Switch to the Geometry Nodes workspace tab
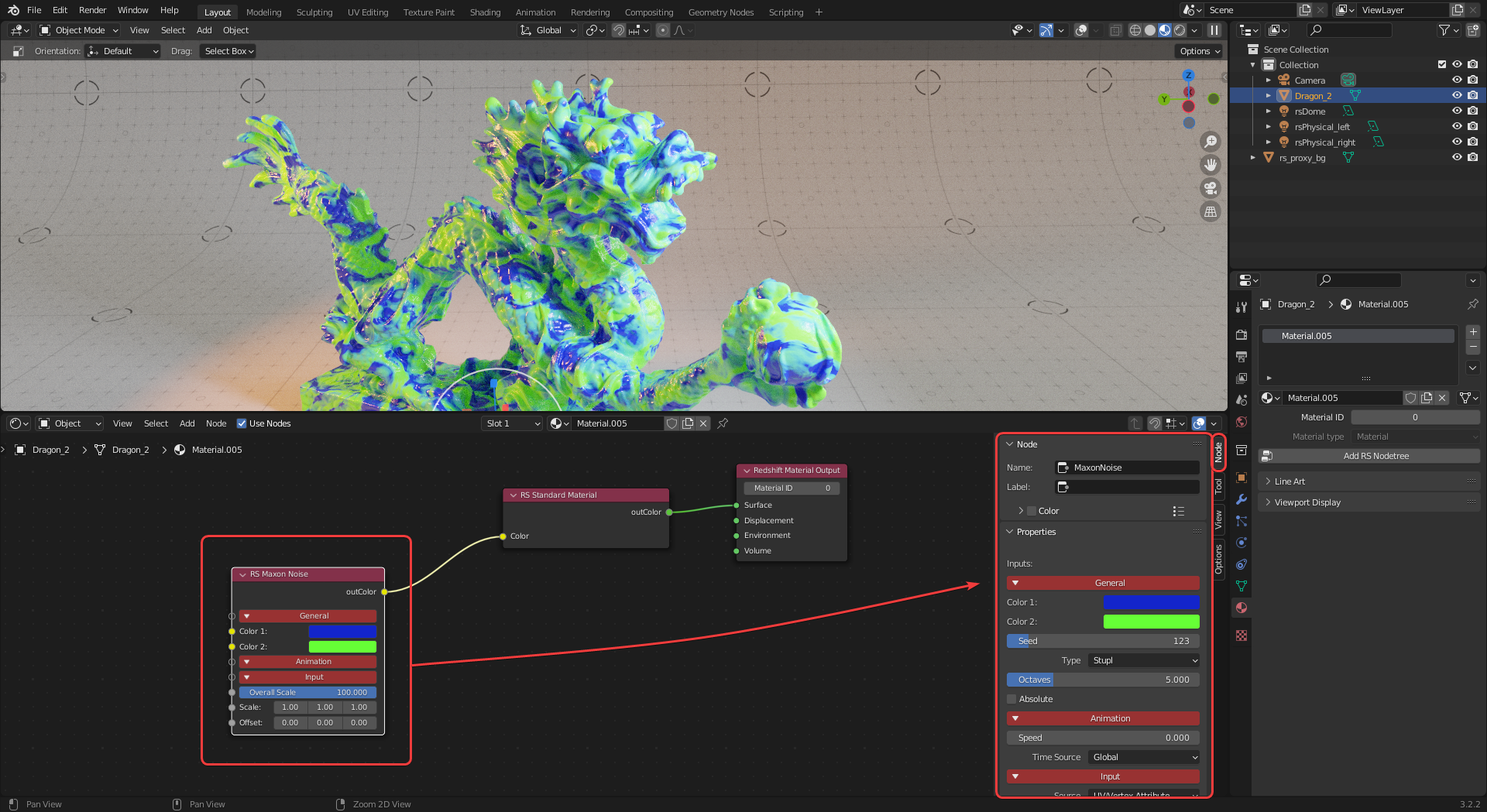 click(x=720, y=12)
